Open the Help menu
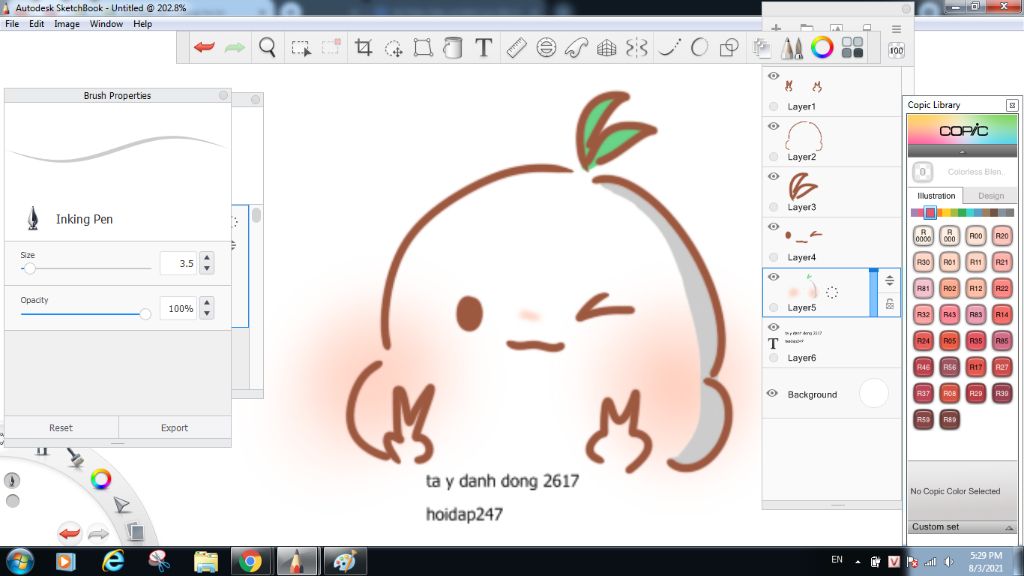The width and height of the screenshot is (1024, 576). [142, 24]
